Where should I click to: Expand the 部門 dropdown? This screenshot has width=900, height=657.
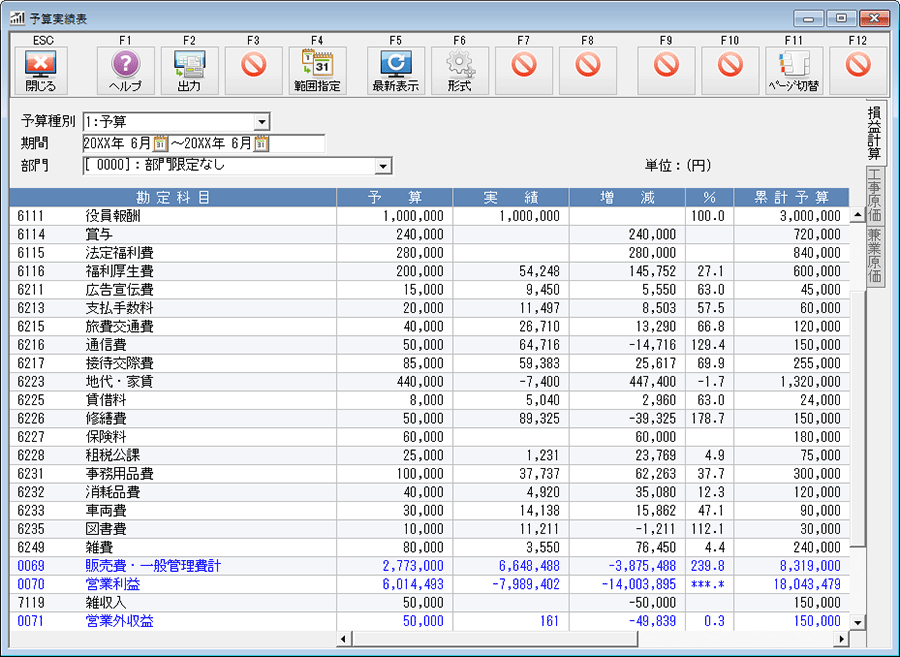(383, 166)
